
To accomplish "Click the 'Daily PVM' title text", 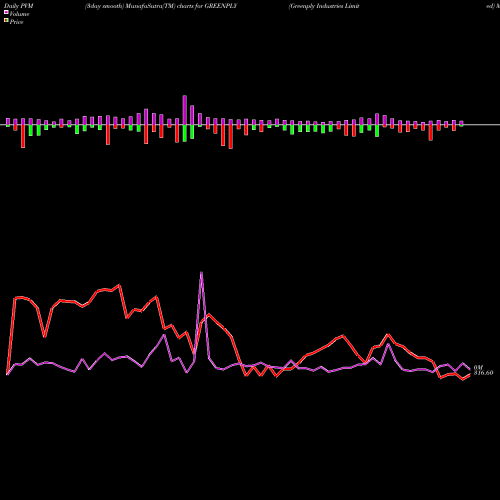I will (x=19, y=6).
